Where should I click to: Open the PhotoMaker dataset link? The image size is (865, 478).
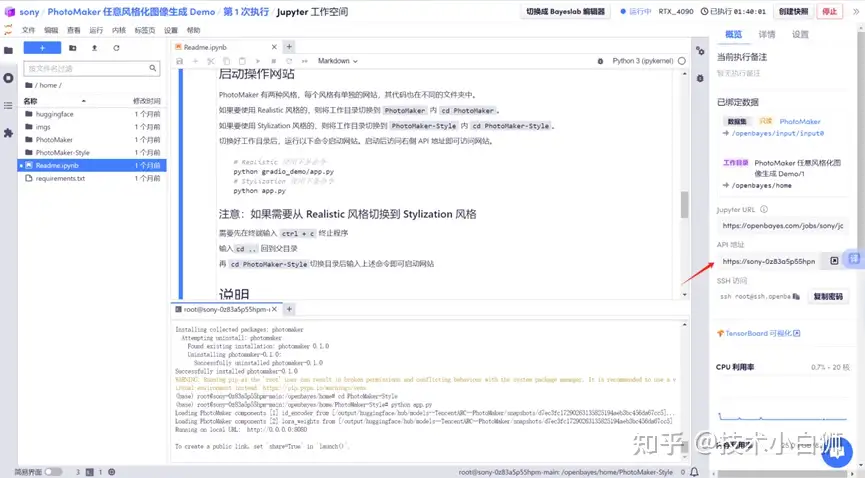pos(800,121)
